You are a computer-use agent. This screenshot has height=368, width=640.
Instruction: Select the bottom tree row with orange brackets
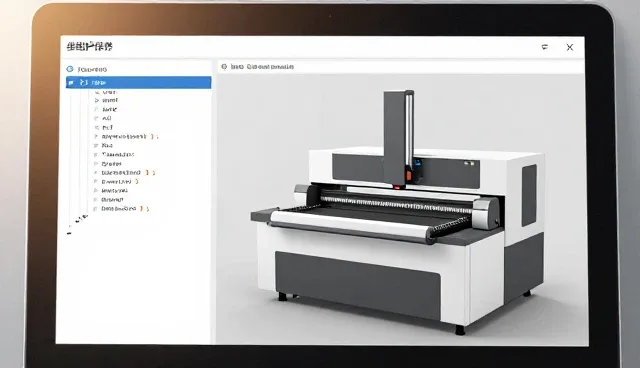point(122,208)
